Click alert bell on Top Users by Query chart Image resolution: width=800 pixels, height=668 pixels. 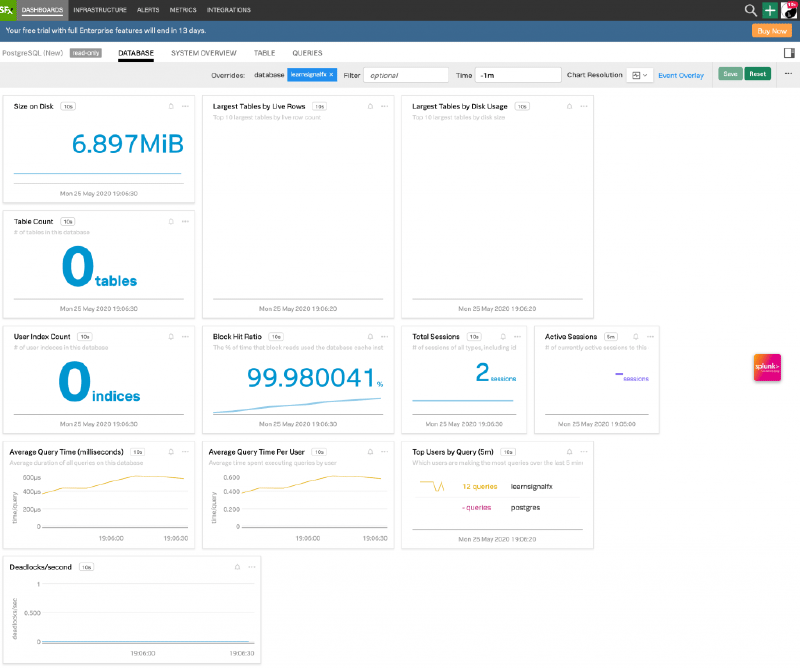click(x=569, y=452)
